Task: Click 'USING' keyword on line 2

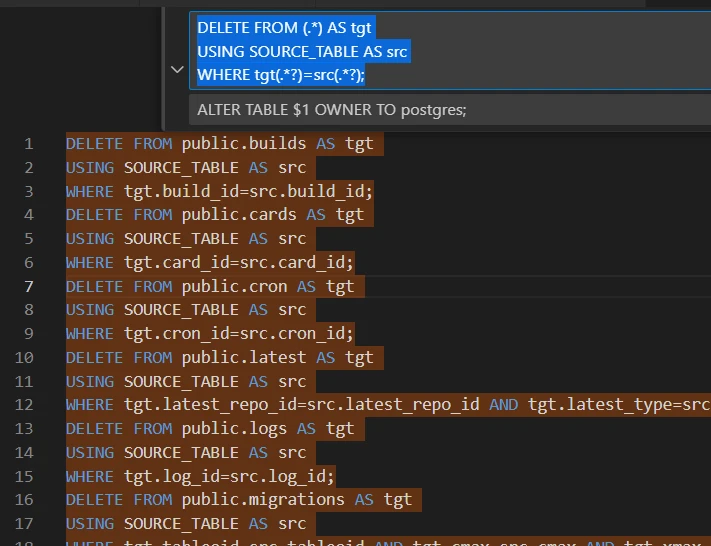Action: click(x=90, y=168)
